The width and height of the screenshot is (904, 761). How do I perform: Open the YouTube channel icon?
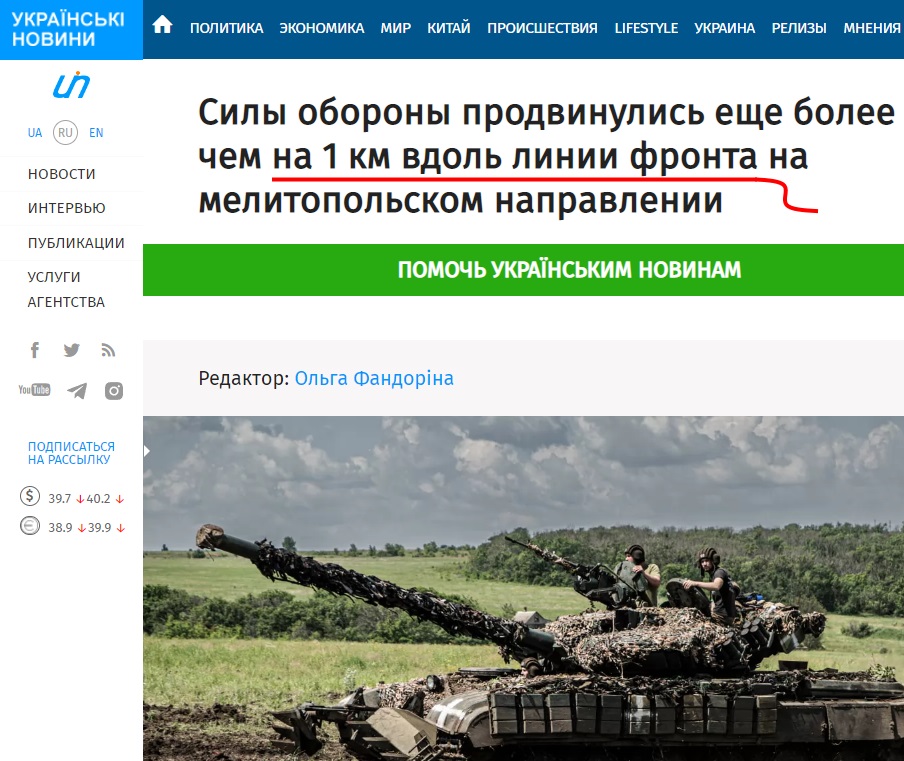34,390
